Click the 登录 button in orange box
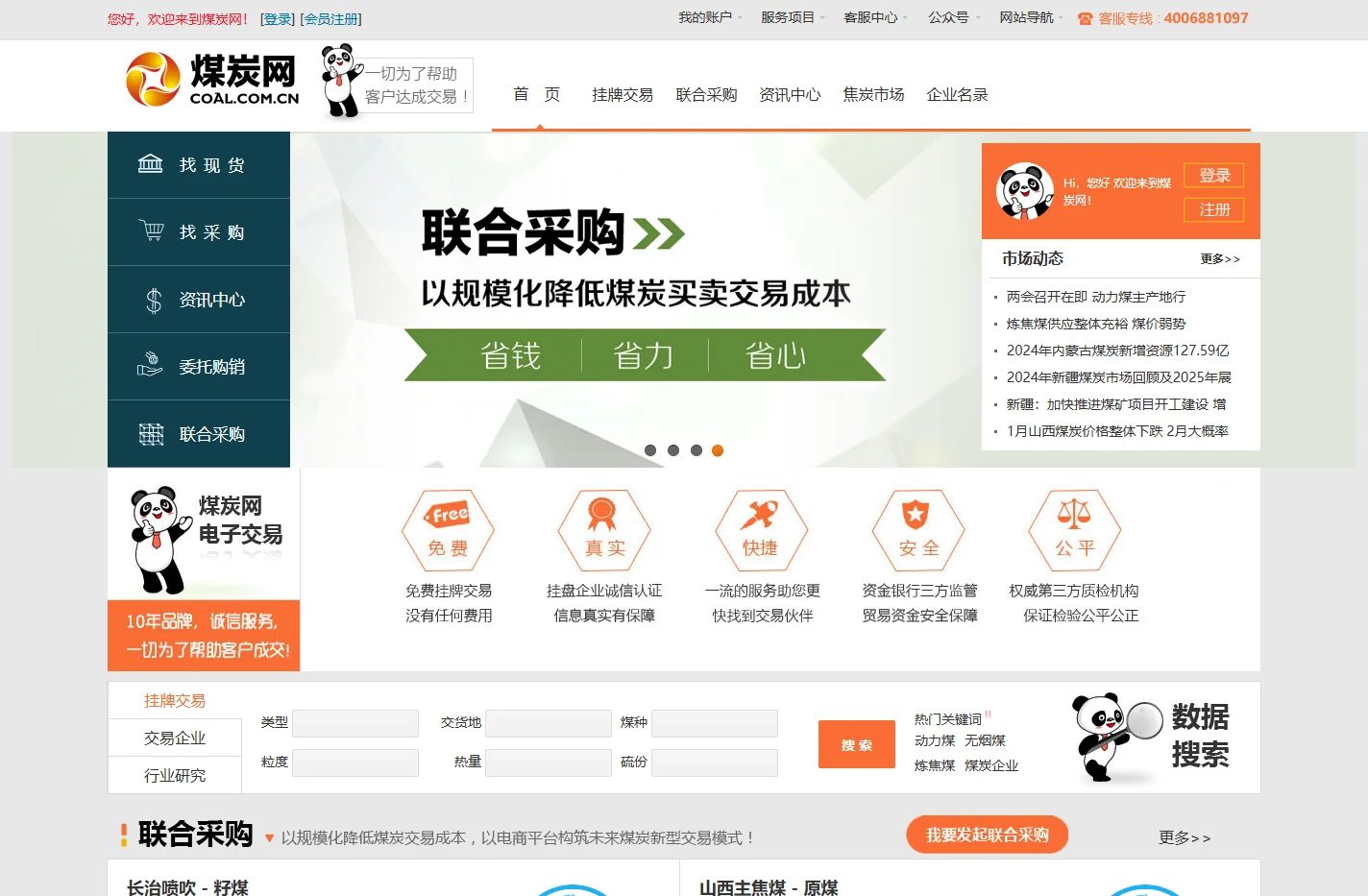1368x896 pixels. [x=1214, y=175]
